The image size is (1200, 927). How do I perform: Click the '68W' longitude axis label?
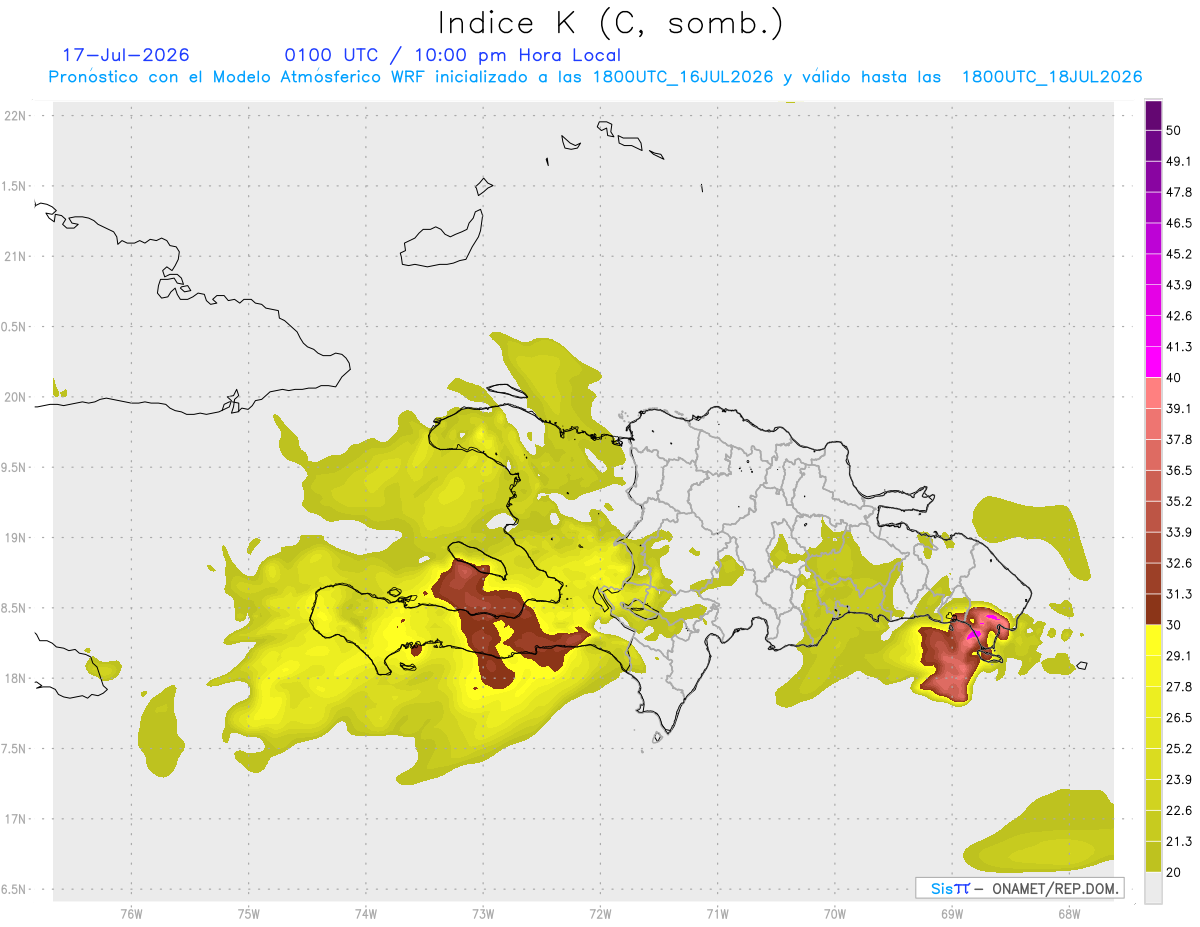1069,914
